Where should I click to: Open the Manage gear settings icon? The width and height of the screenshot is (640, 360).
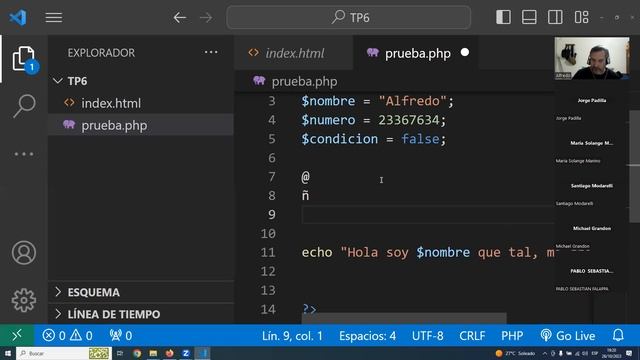tap(24, 300)
